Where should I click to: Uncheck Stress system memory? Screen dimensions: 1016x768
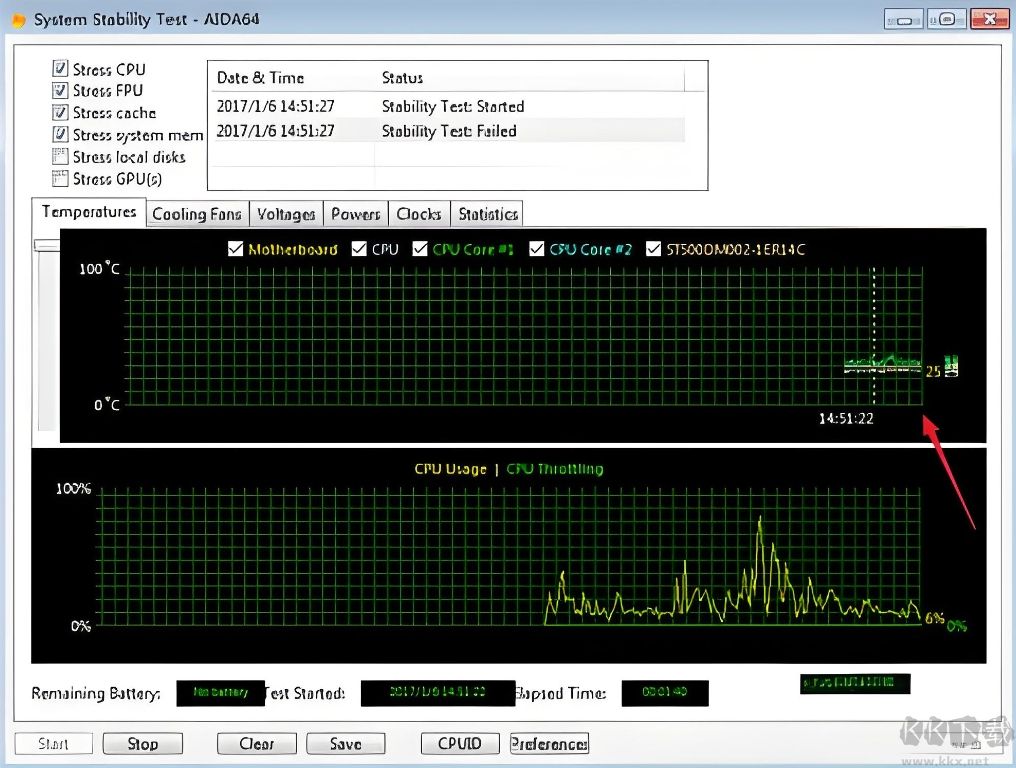pyautogui.click(x=60, y=135)
